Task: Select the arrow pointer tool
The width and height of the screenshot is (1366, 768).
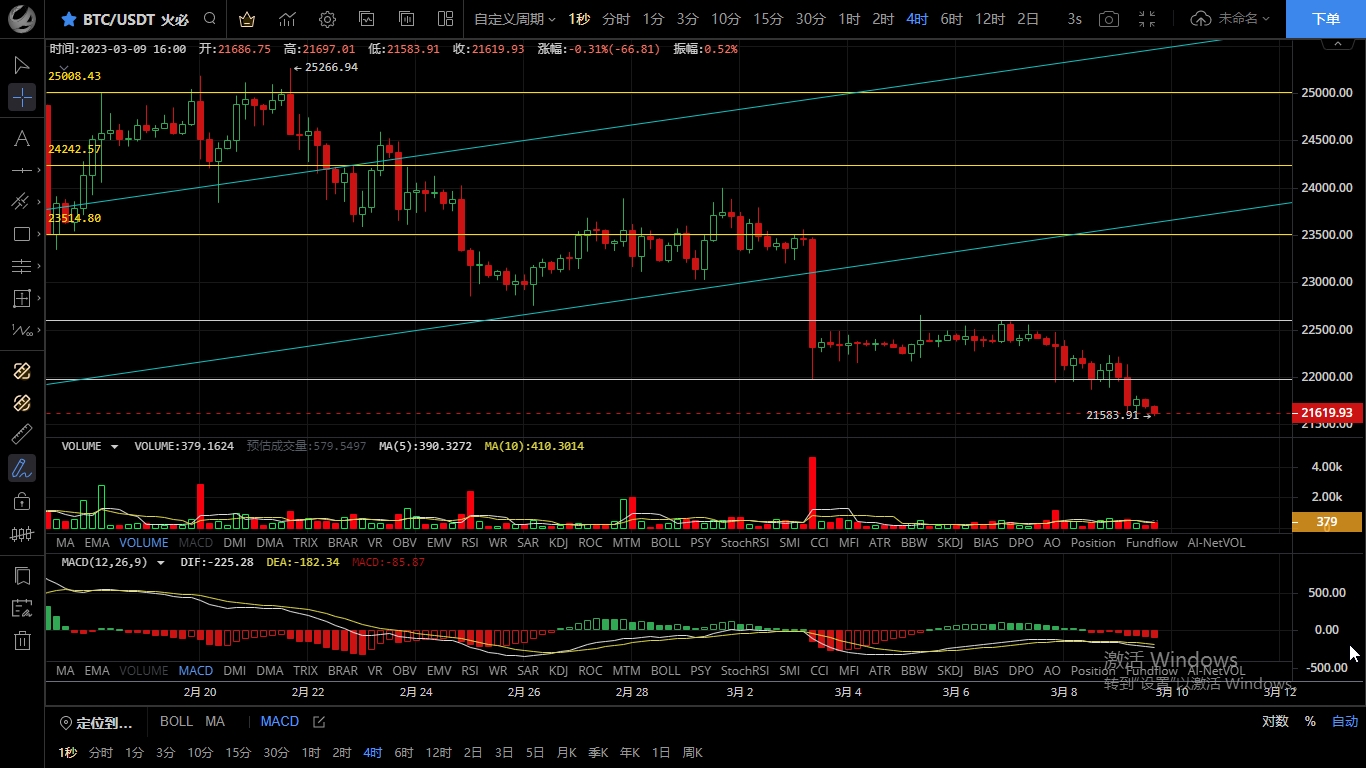Action: pos(22,65)
